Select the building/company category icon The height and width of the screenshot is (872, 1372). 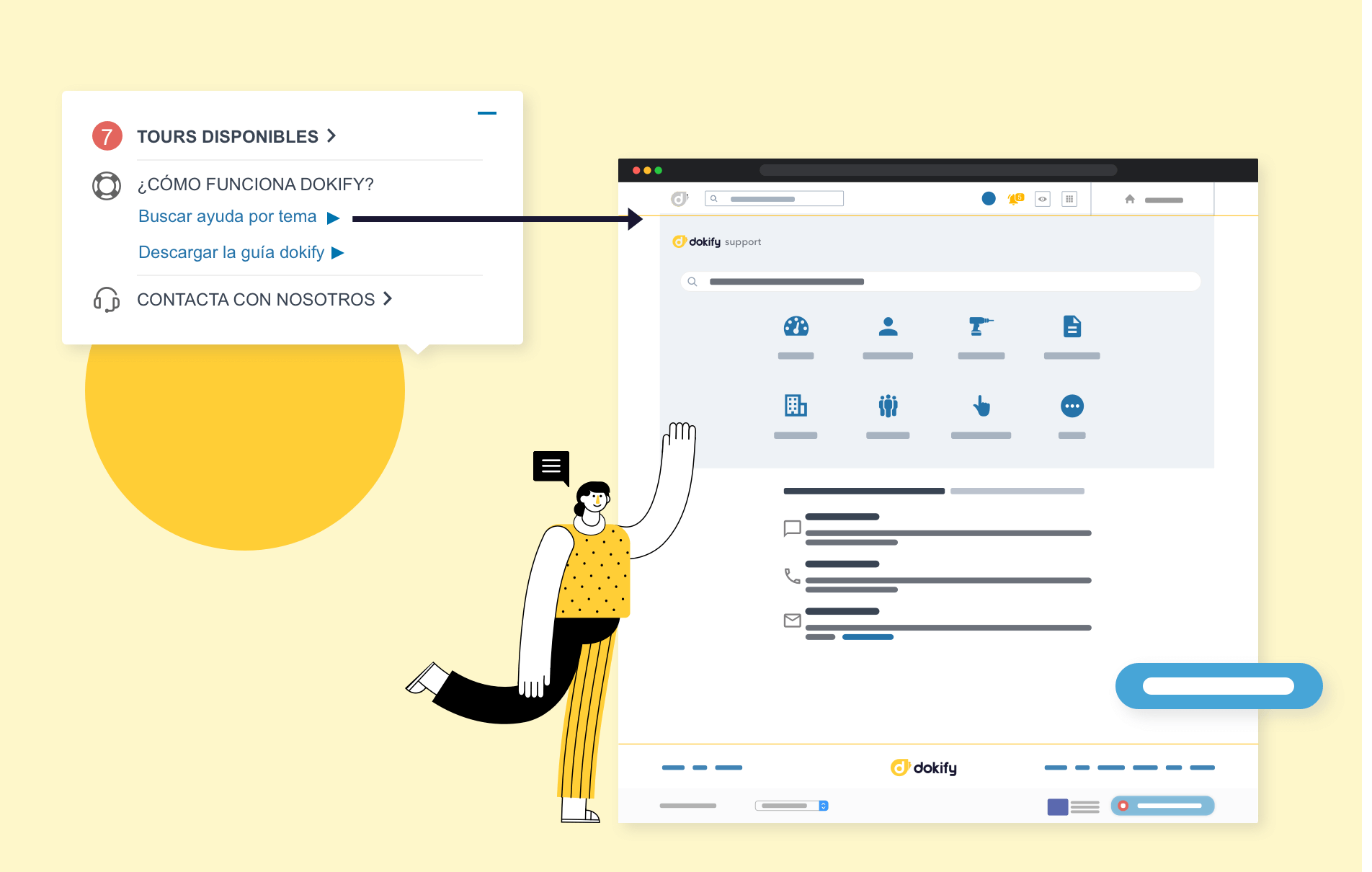pos(796,407)
